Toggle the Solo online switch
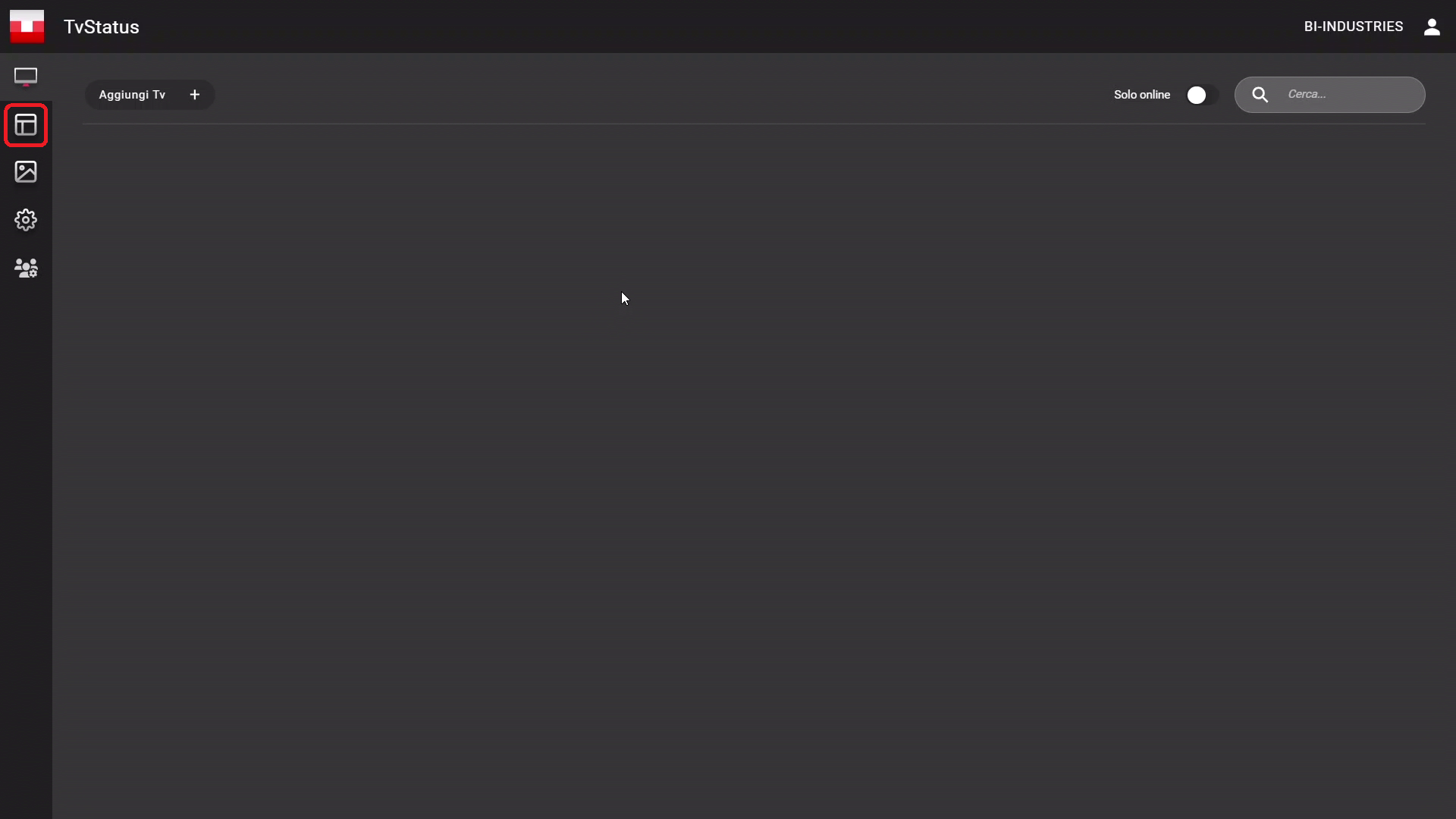Viewport: 1456px width, 819px height. click(1202, 95)
